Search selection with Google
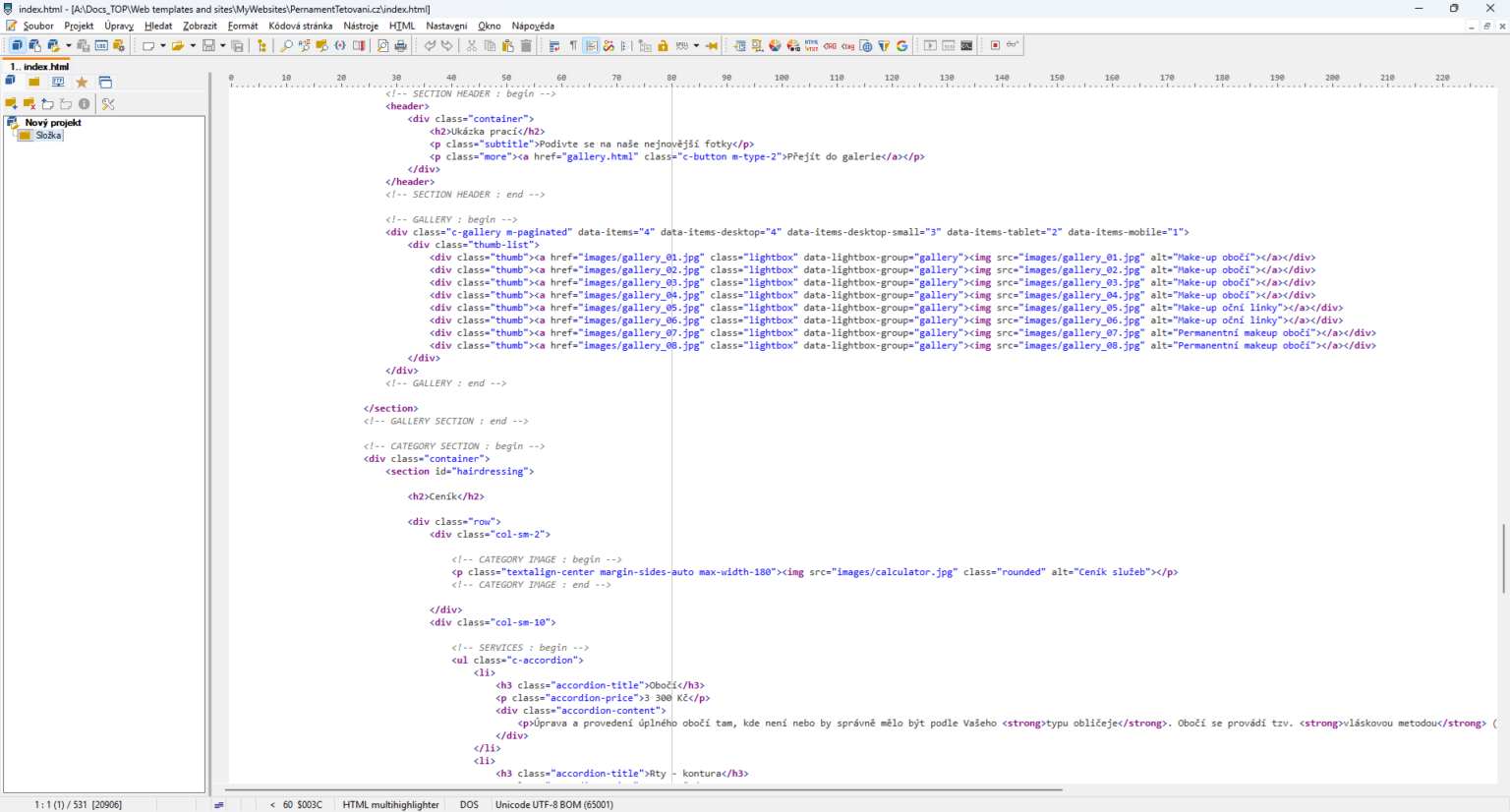The width and height of the screenshot is (1510, 812). [901, 45]
